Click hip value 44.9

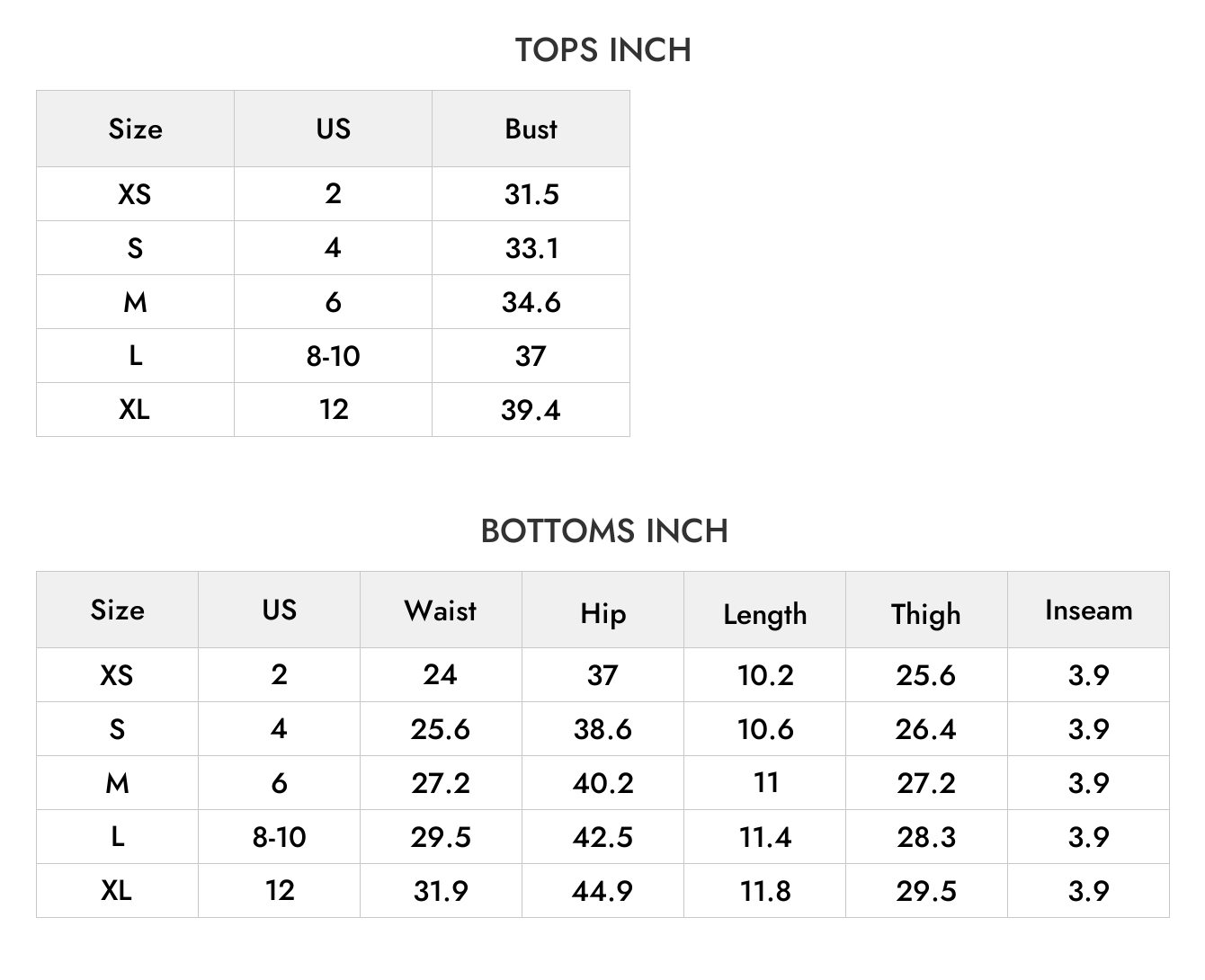tap(602, 891)
